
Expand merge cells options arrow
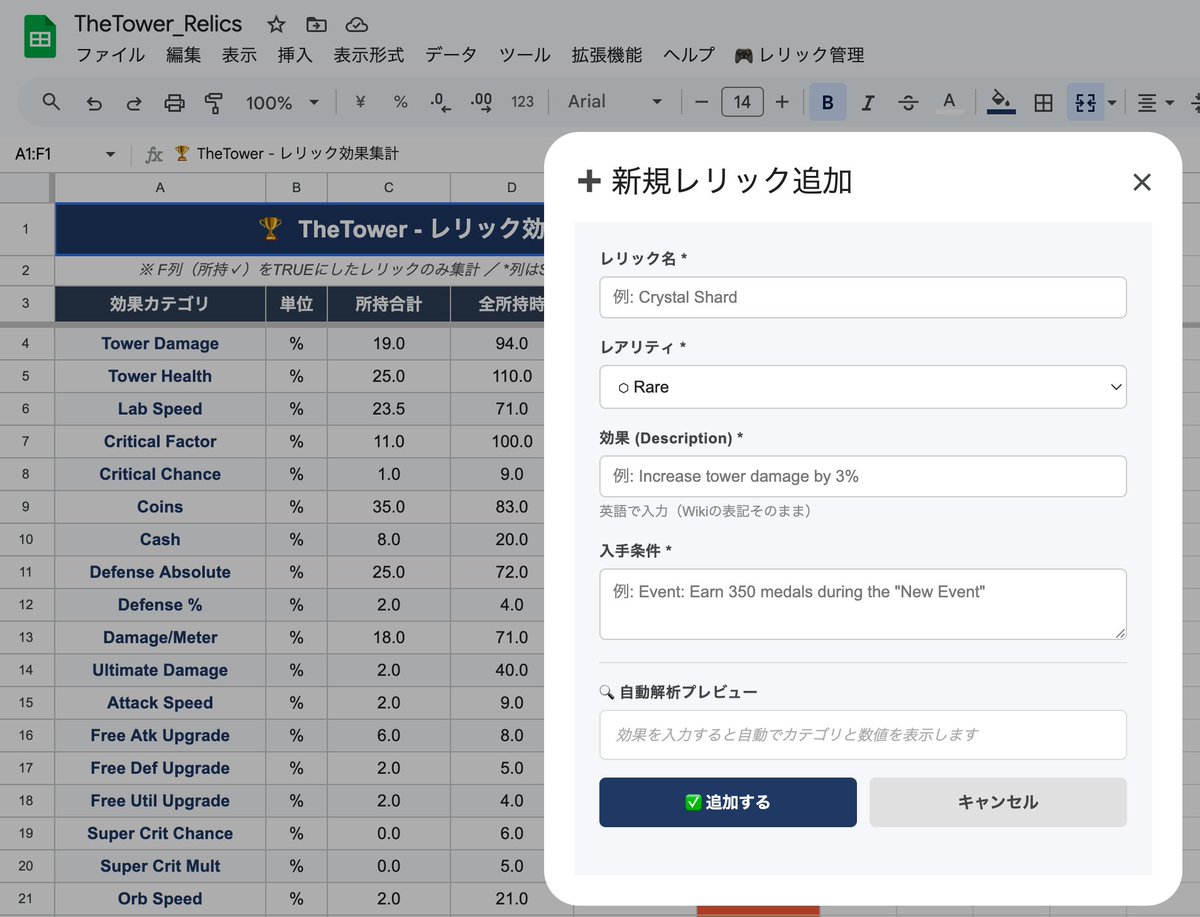[1112, 102]
